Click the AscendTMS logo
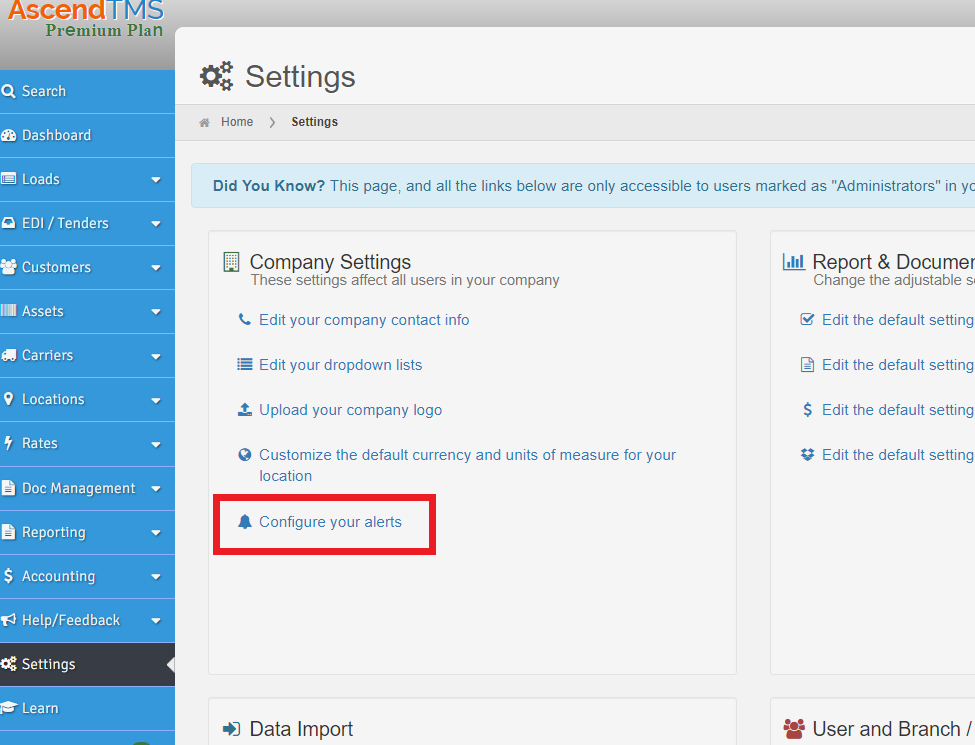The width and height of the screenshot is (975, 745). tap(86, 11)
